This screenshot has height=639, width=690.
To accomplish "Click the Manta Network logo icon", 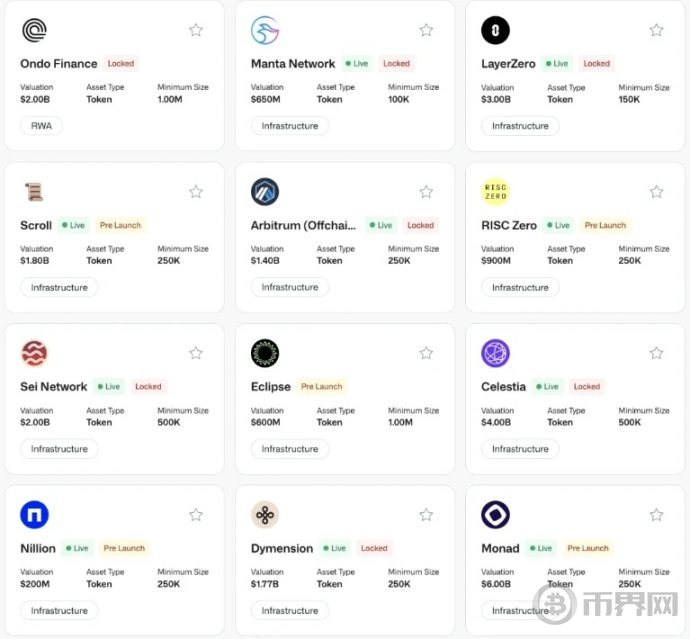I will point(265,30).
